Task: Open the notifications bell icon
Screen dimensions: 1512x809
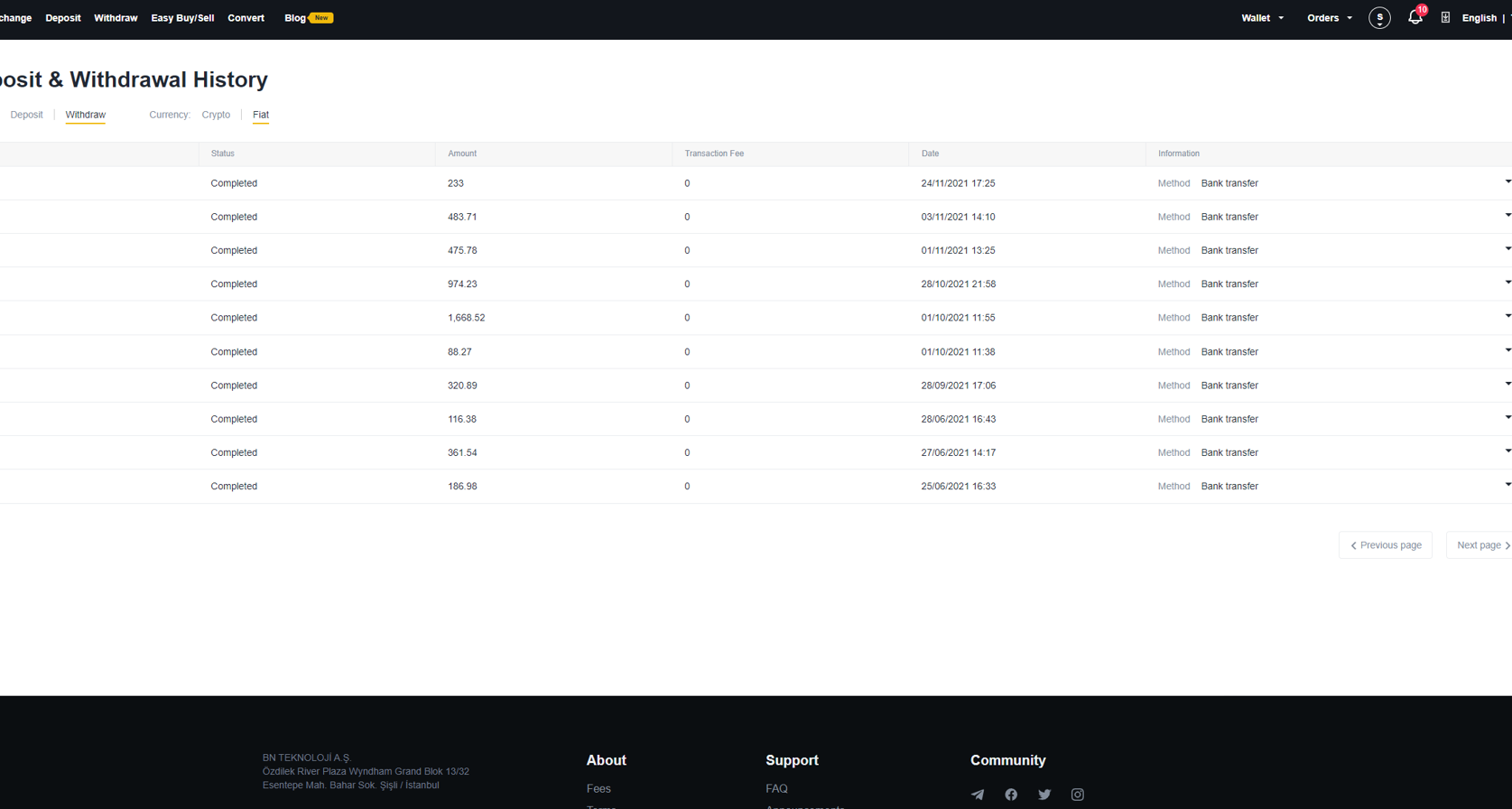Action: point(1415,18)
